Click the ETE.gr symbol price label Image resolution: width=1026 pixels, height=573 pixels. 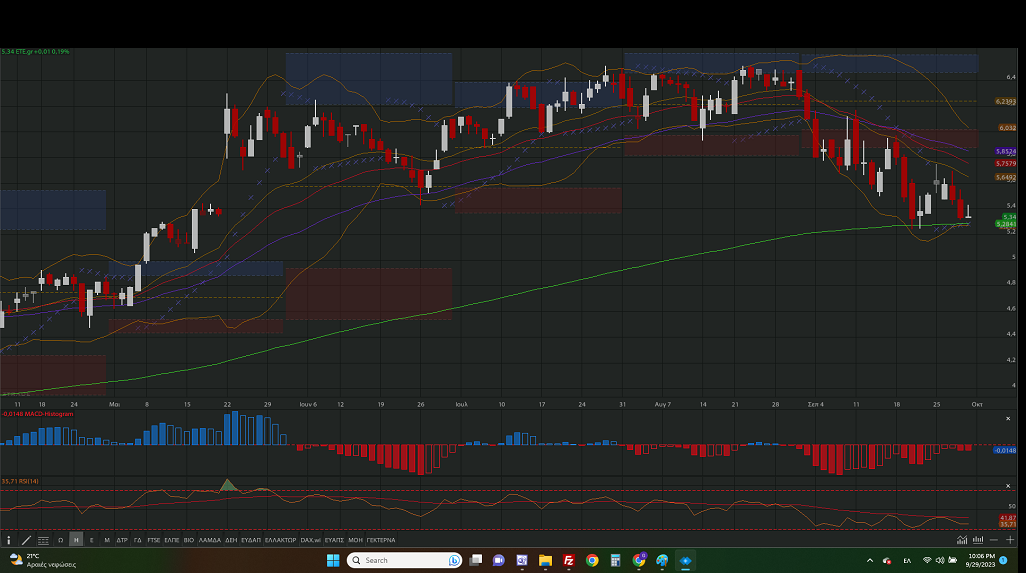pos(35,52)
